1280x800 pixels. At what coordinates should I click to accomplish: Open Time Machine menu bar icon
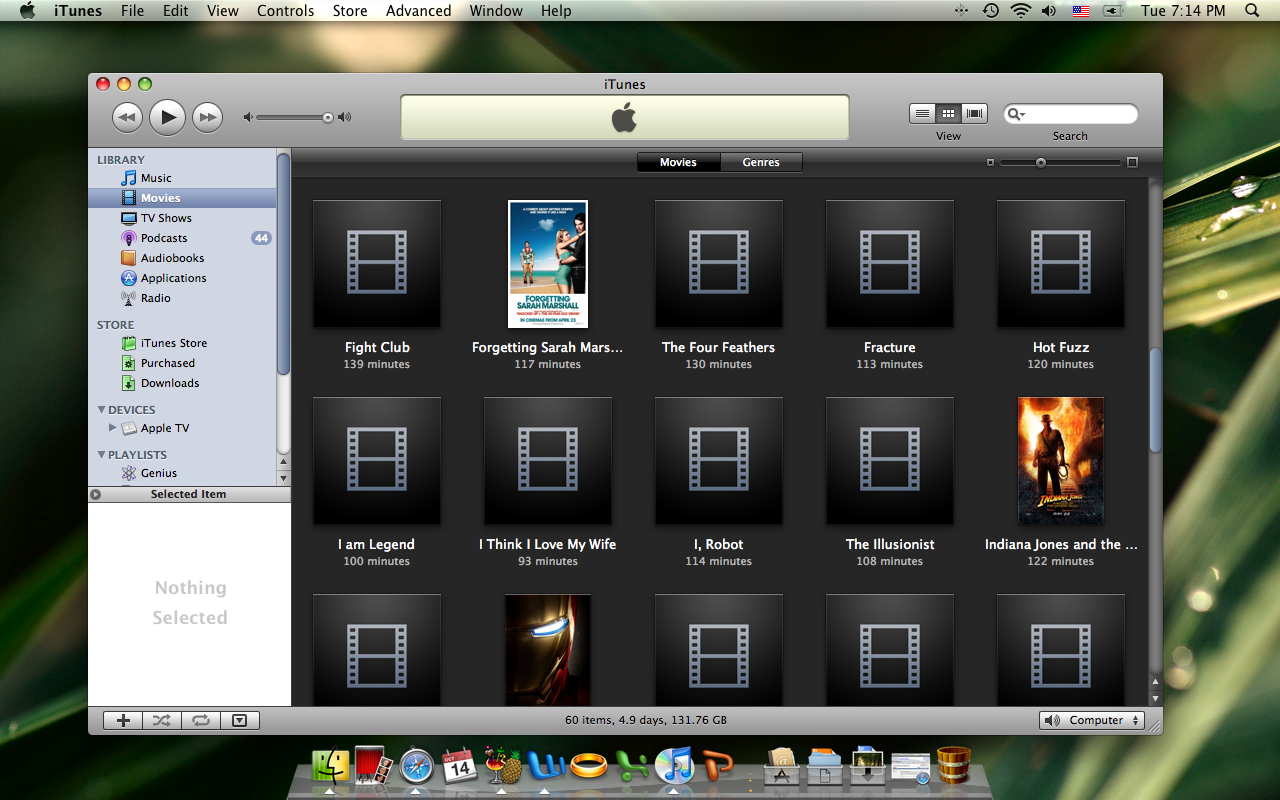pyautogui.click(x=990, y=11)
